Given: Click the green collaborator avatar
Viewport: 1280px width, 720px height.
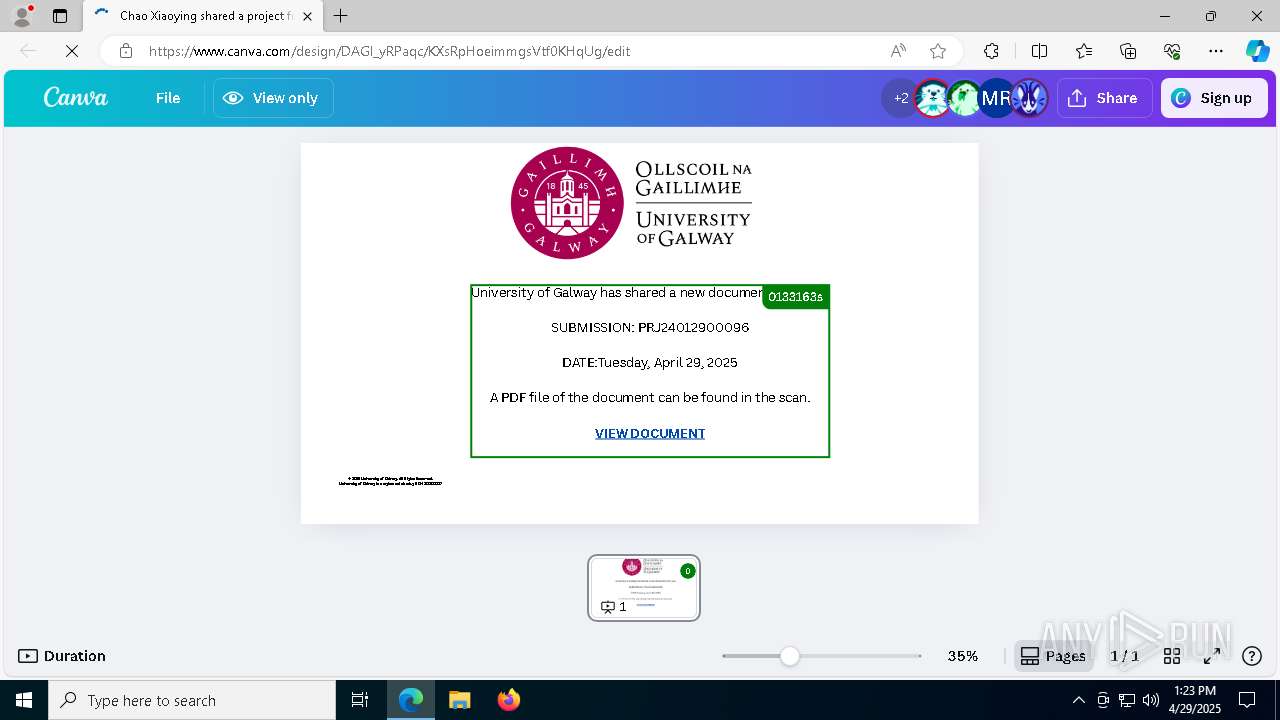Looking at the screenshot, I should [x=964, y=98].
